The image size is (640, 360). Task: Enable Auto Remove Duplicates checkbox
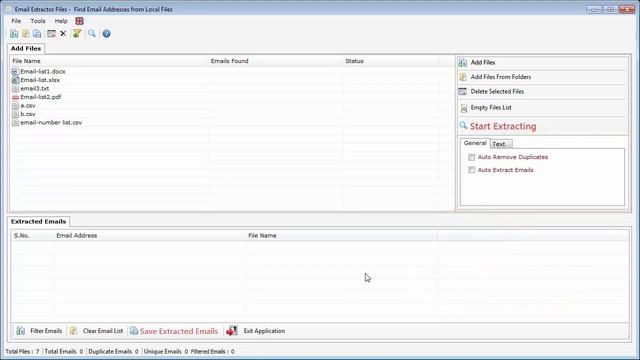pyautogui.click(x=471, y=157)
